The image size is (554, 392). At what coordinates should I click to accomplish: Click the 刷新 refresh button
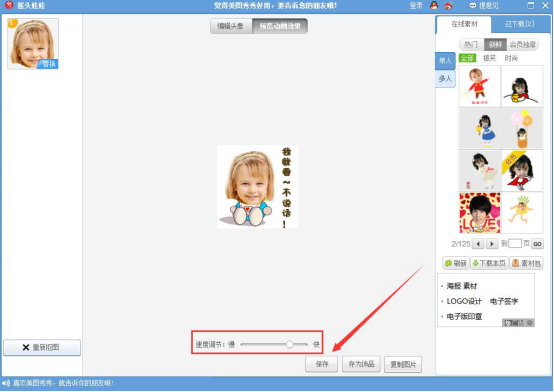(456, 263)
